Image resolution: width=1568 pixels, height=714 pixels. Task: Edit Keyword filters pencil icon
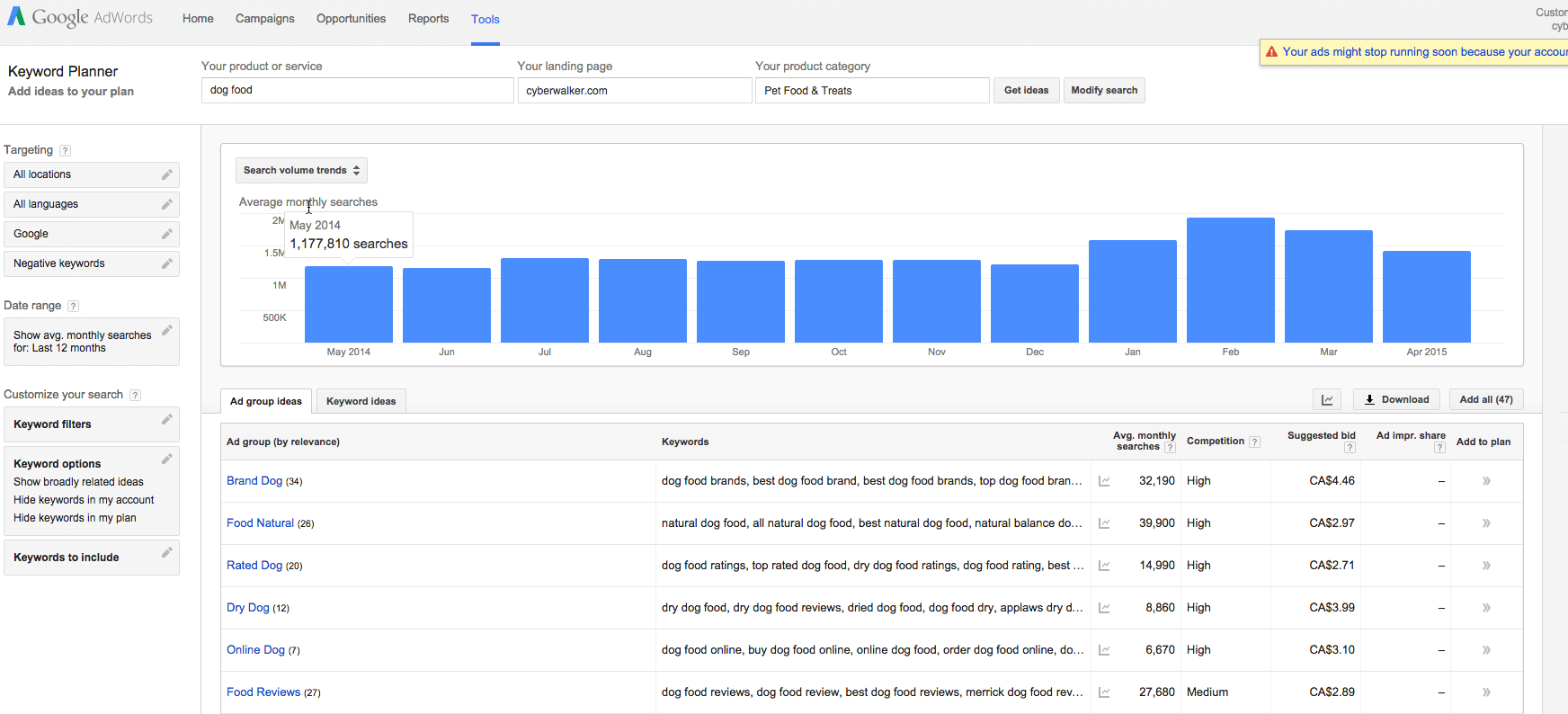click(x=166, y=419)
